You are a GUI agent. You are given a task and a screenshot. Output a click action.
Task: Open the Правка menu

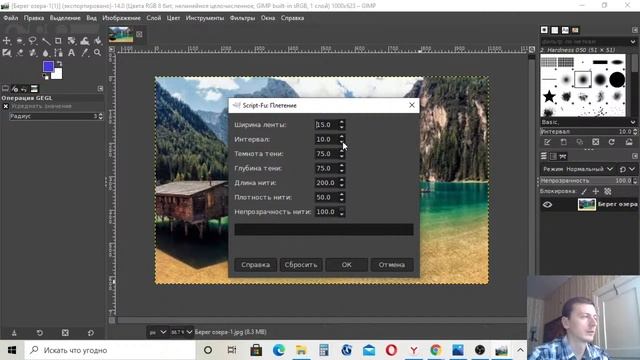click(34, 18)
